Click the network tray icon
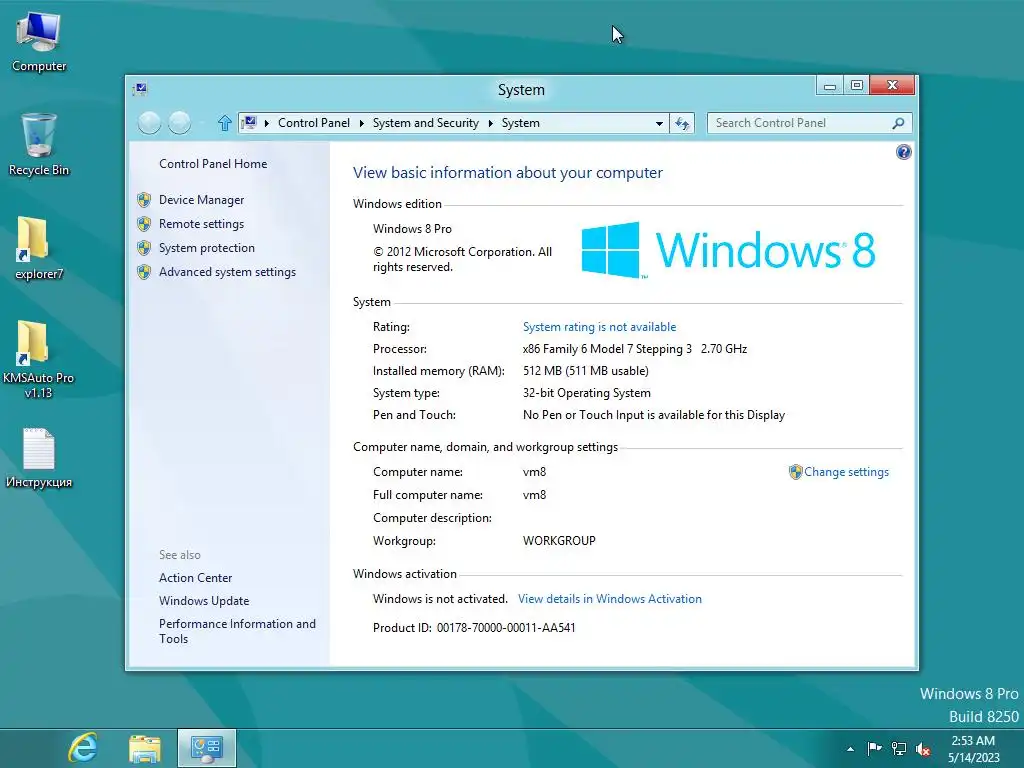1024x768 pixels. (899, 748)
